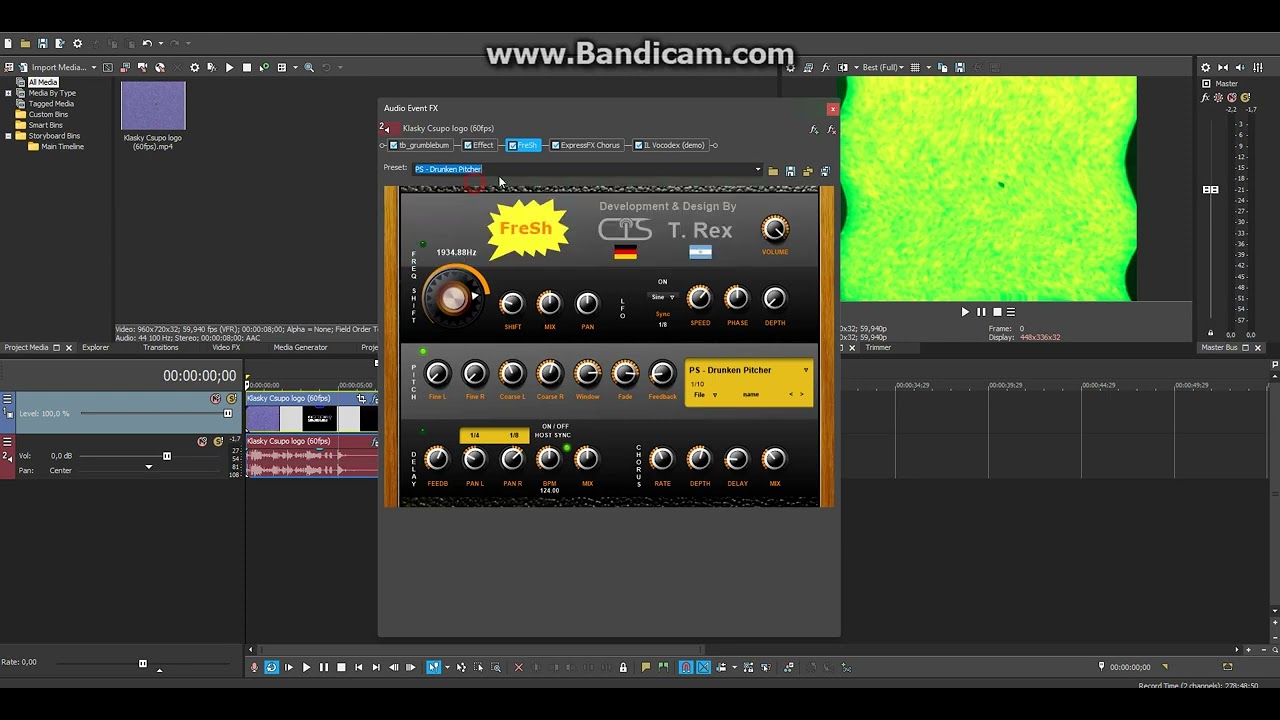Disable the Effect plug-in checkbox
The width and height of the screenshot is (1280, 720).
(x=468, y=145)
